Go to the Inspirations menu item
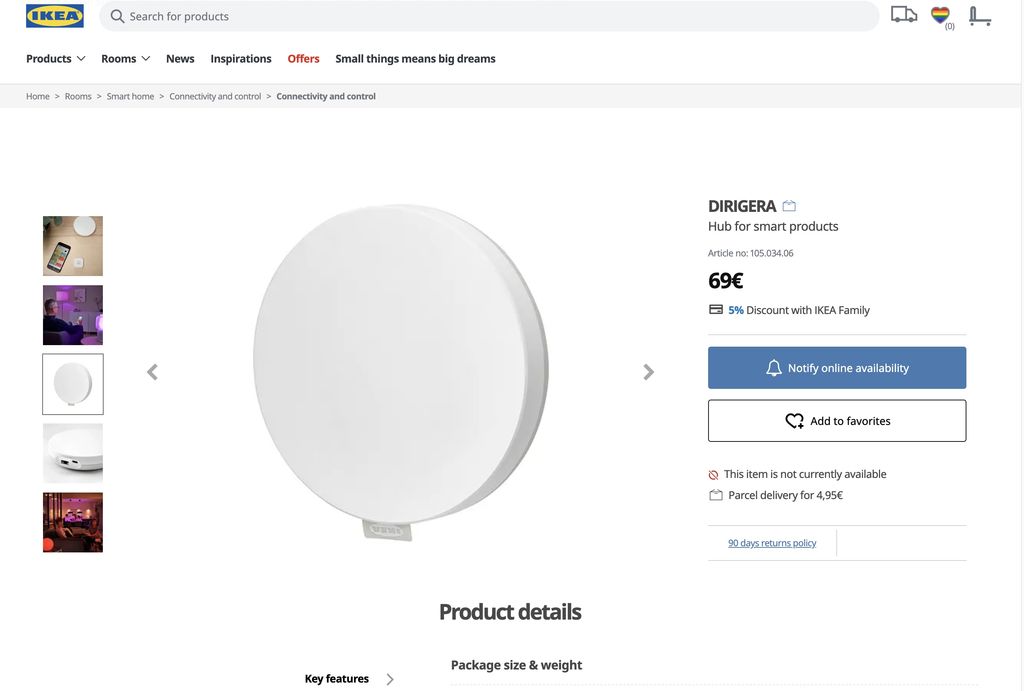This screenshot has height=691, width=1024. (241, 59)
